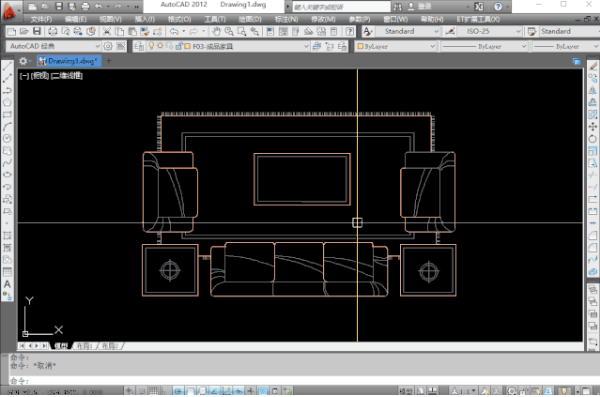The height and width of the screenshot is (397, 600).
Task: Add a new drawing tab with plus
Action: (109, 61)
